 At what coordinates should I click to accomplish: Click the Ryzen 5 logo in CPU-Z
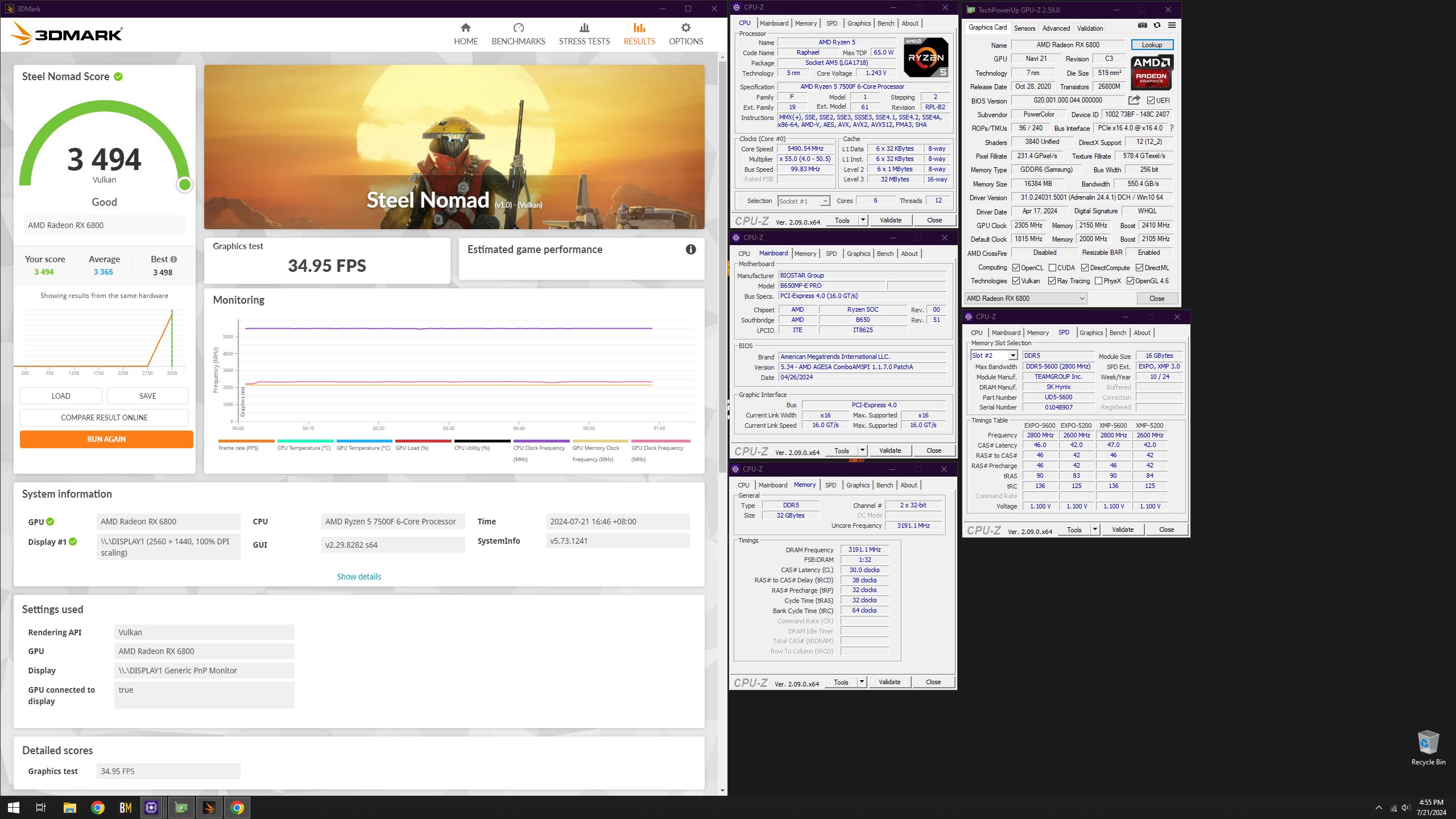(x=926, y=57)
